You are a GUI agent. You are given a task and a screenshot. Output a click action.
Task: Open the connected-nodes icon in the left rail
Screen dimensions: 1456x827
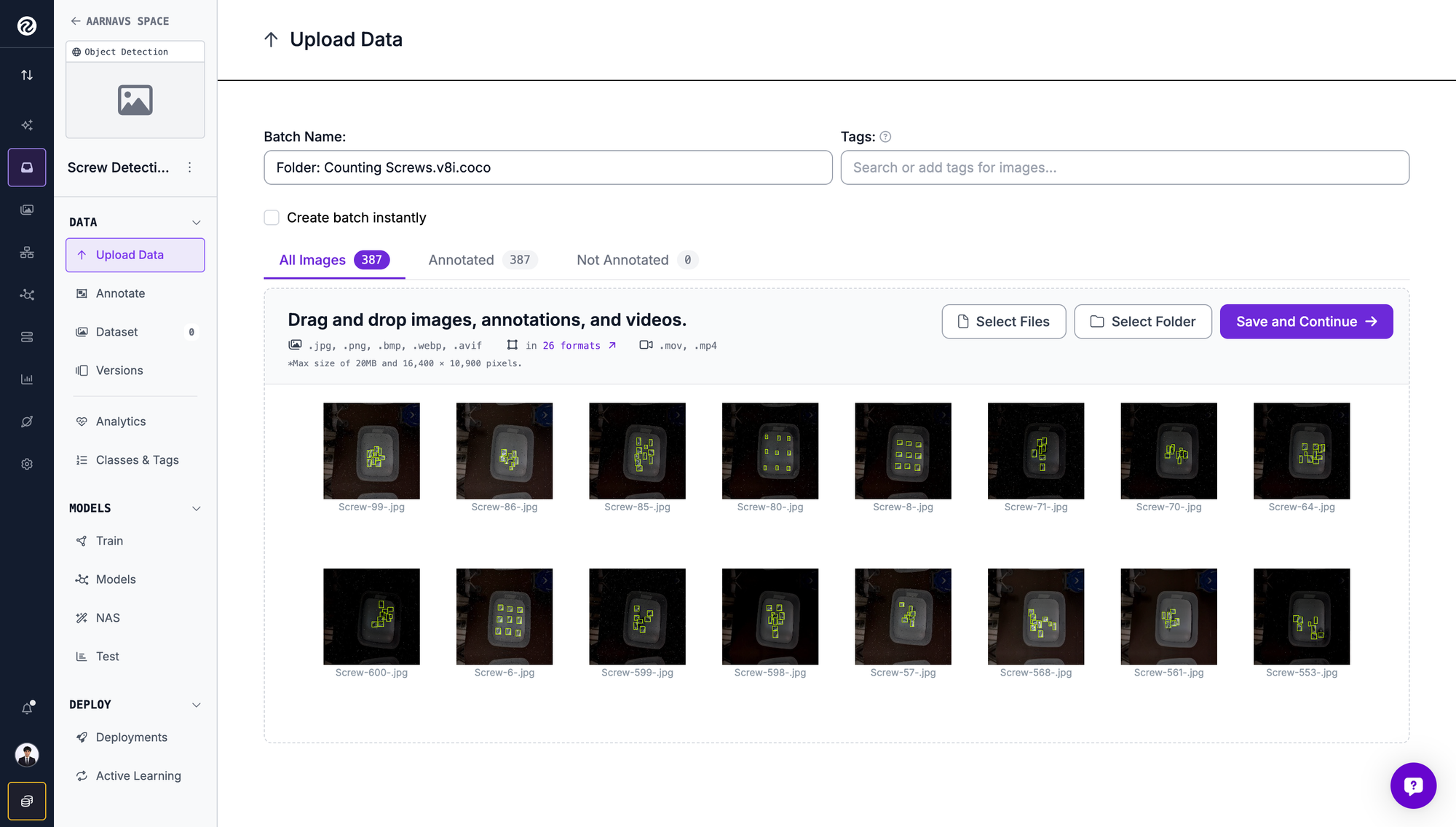(27, 295)
